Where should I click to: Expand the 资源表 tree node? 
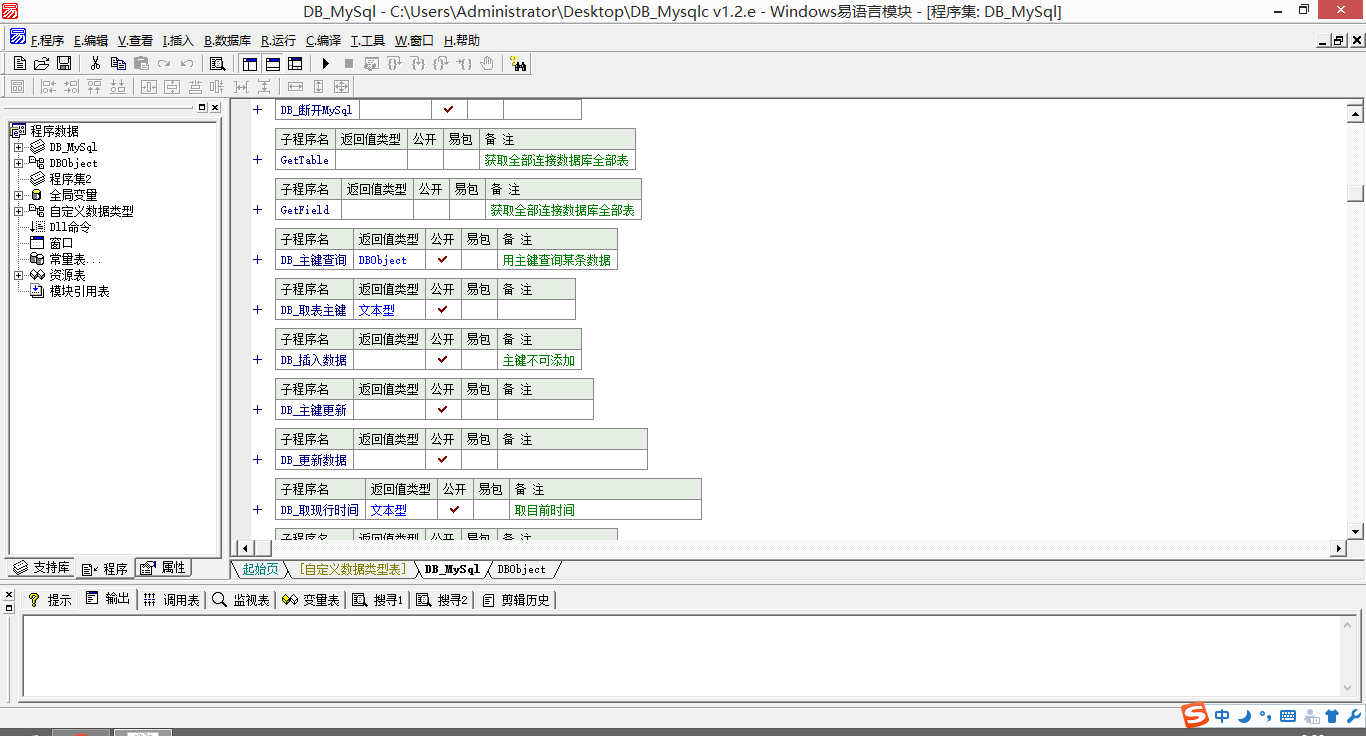18,275
